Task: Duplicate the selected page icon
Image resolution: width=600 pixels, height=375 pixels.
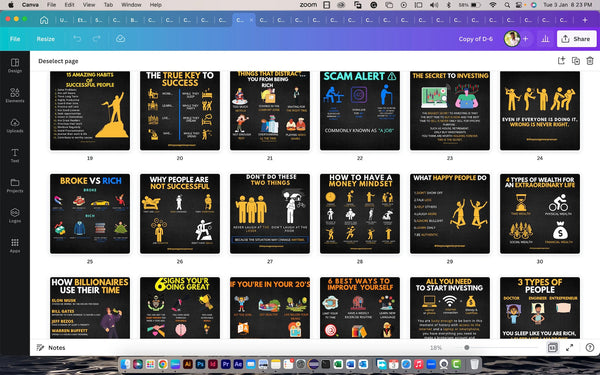Action: click(576, 61)
